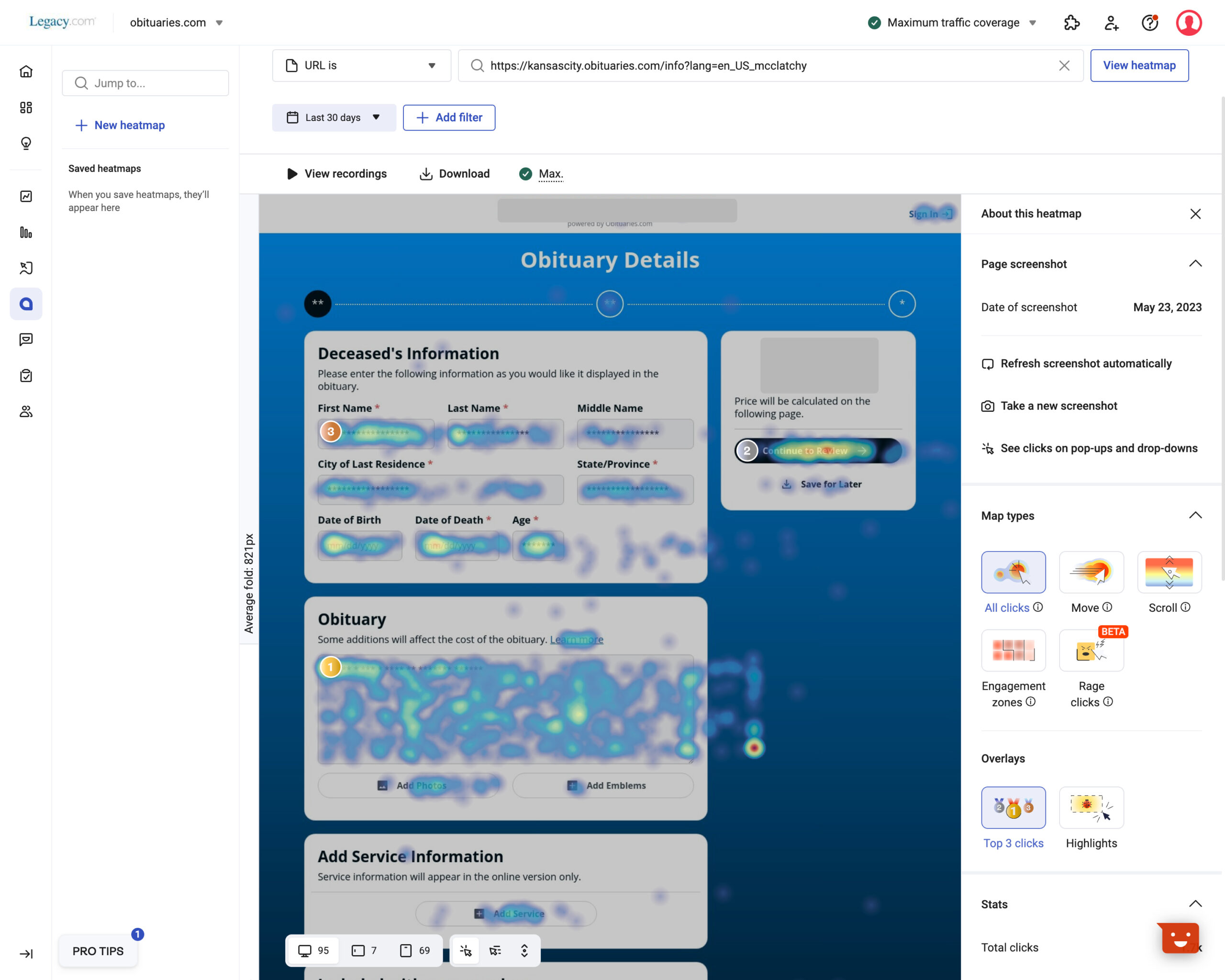Toggle the Highlights overlay
1225x980 pixels.
(1091, 807)
